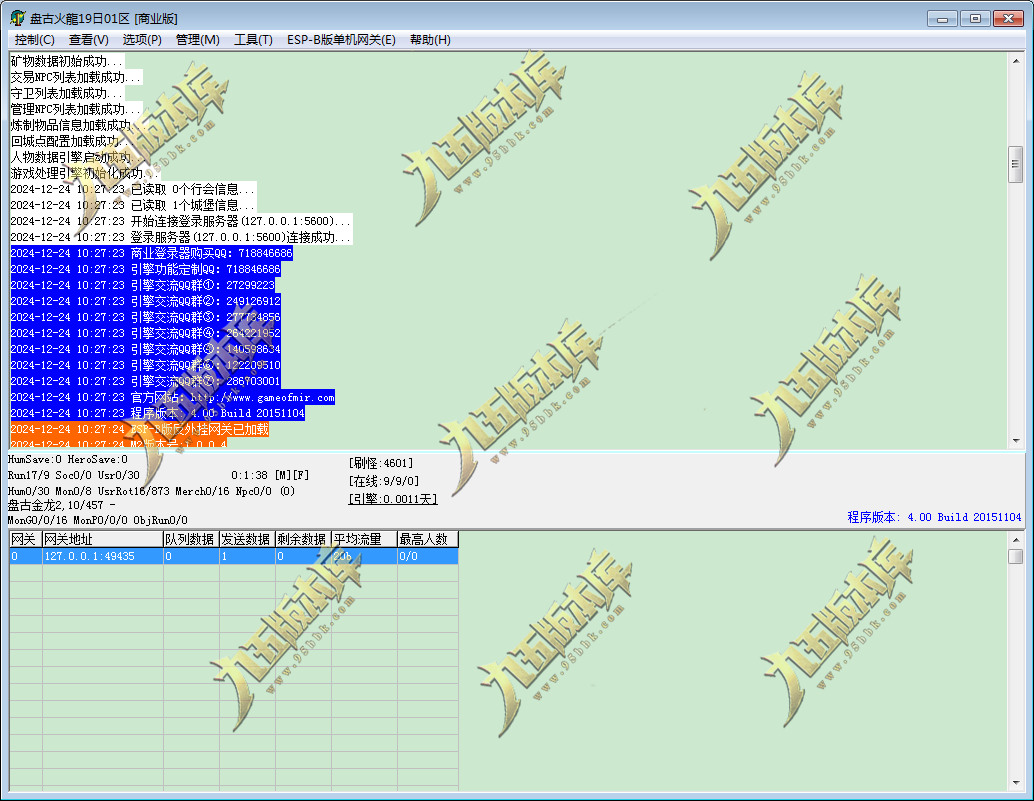Select the gateway address 127.0.0.1:49435 cell
Screen dimensions: 1034x801
(x=103, y=556)
